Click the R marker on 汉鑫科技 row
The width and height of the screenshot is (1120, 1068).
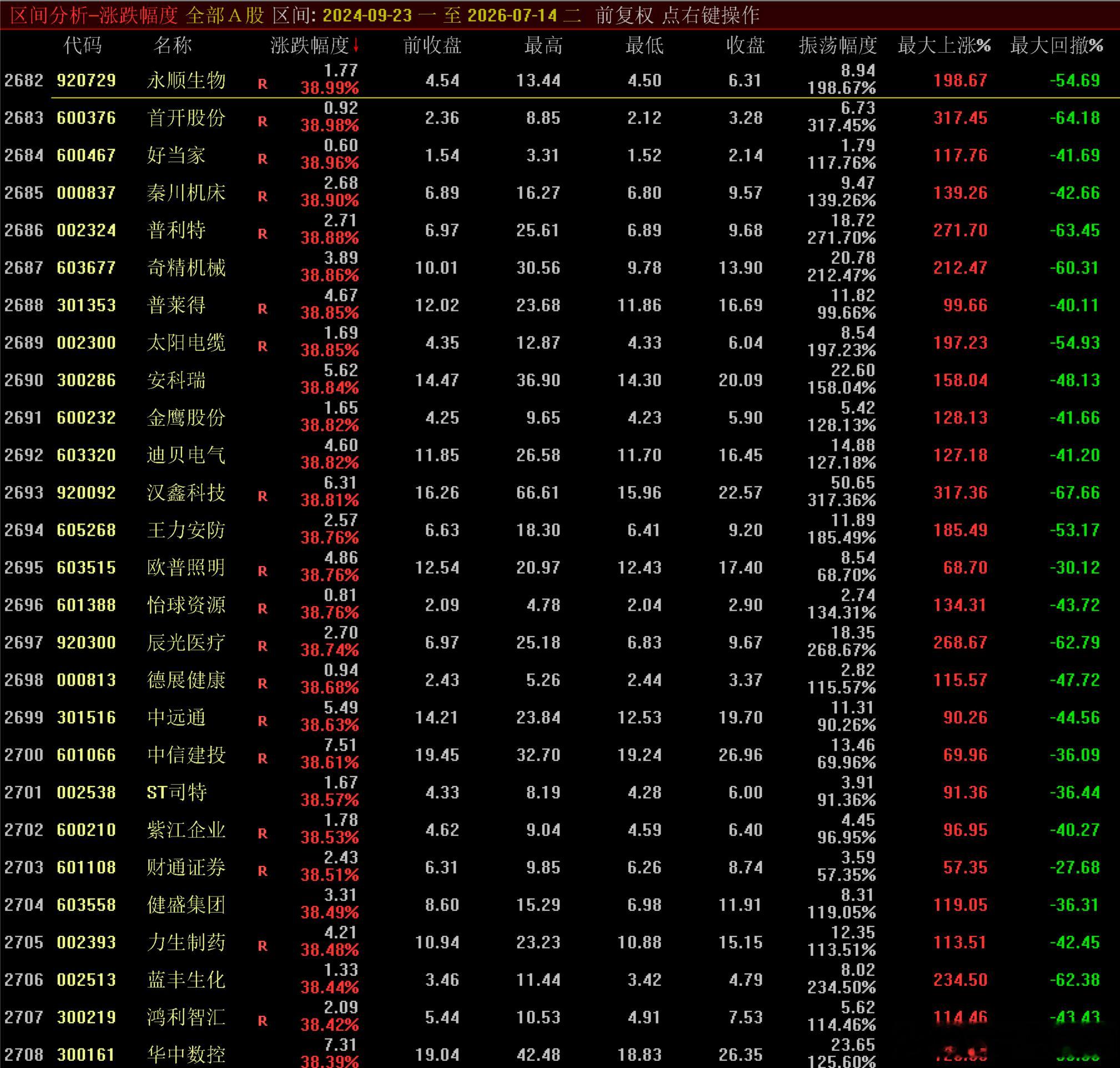[263, 496]
